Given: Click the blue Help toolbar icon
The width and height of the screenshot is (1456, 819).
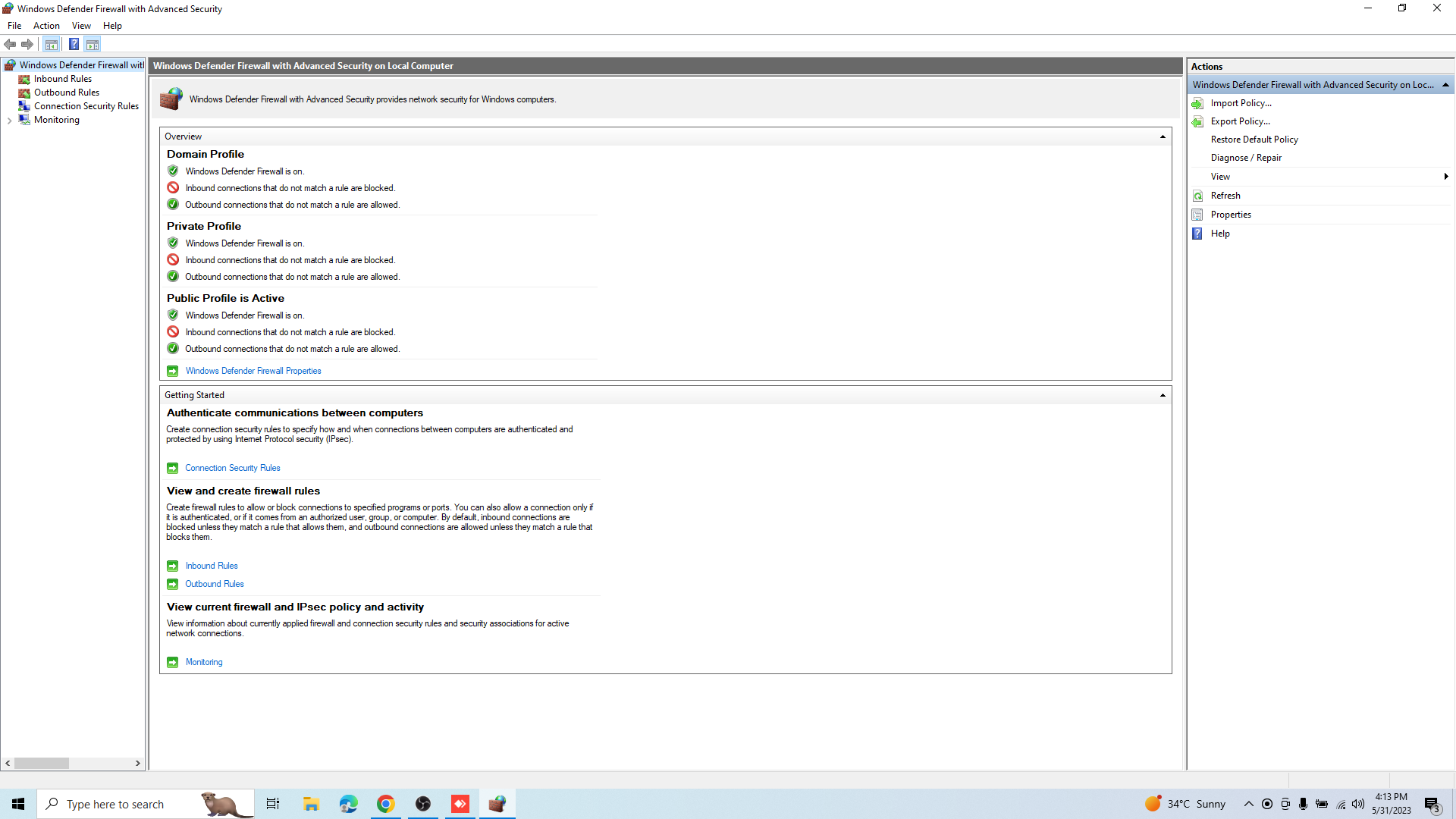Looking at the screenshot, I should click(74, 44).
